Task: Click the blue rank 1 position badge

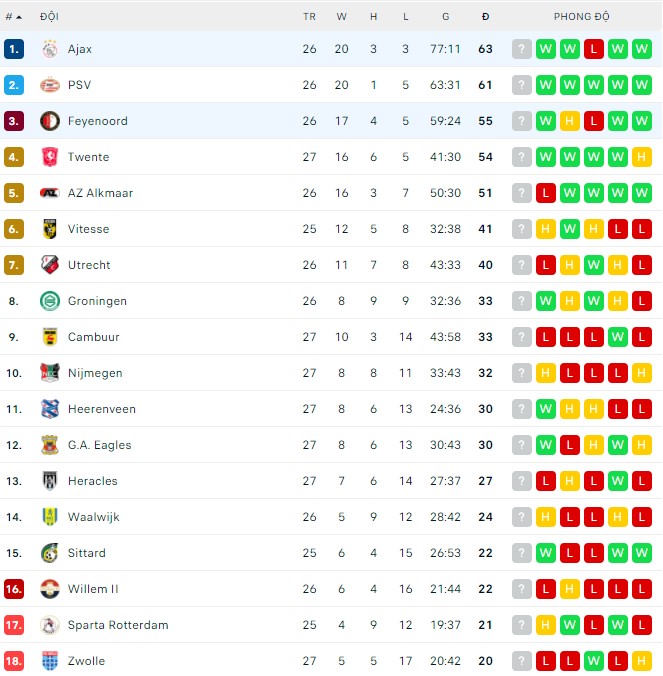Action: 13,49
